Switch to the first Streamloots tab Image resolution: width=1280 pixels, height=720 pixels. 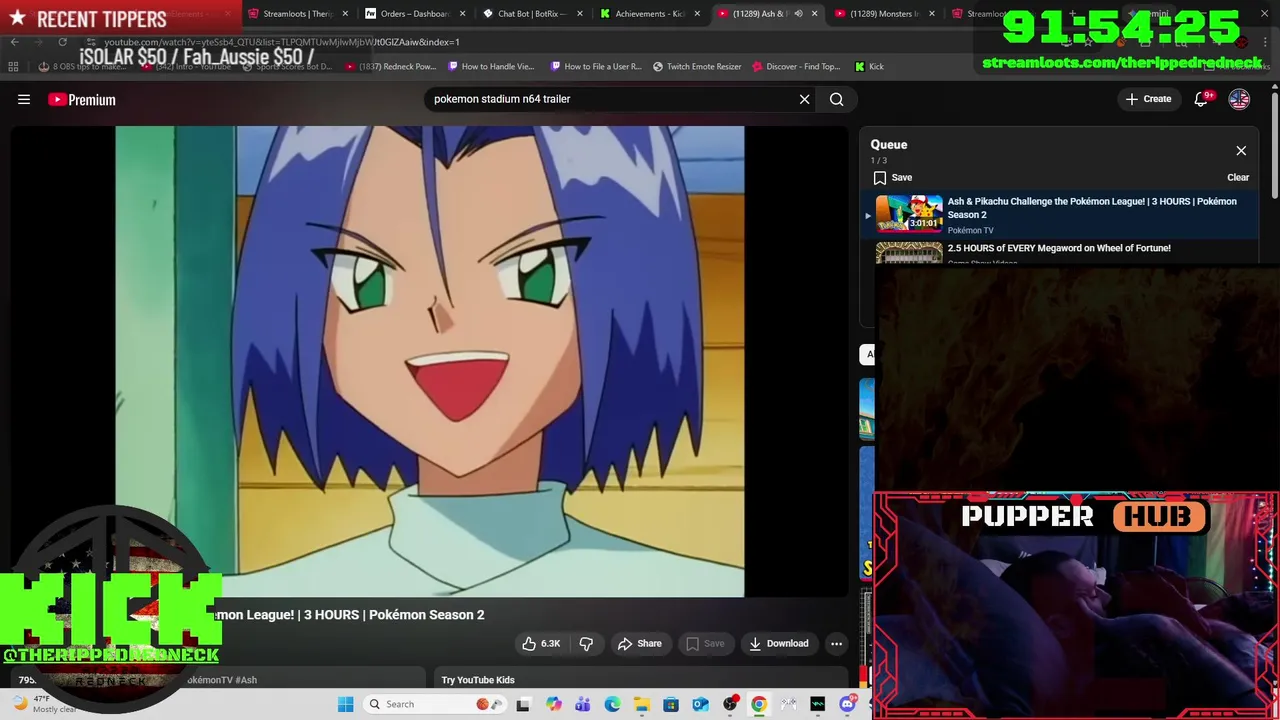coord(298,14)
